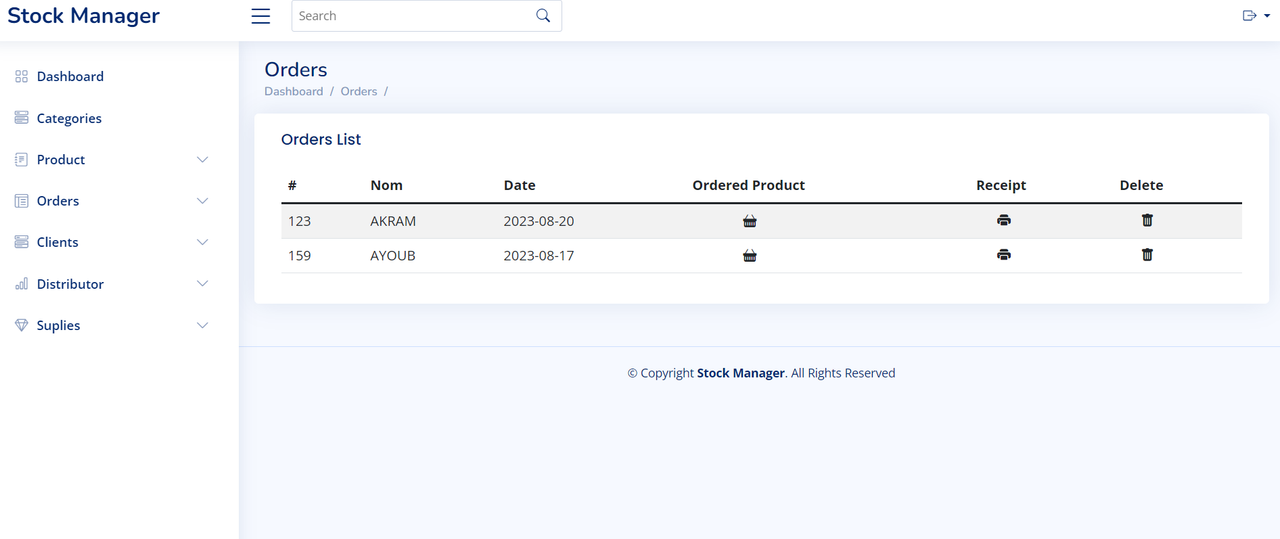
Task: Expand the Suplies submenu chevron
Action: pos(202,325)
